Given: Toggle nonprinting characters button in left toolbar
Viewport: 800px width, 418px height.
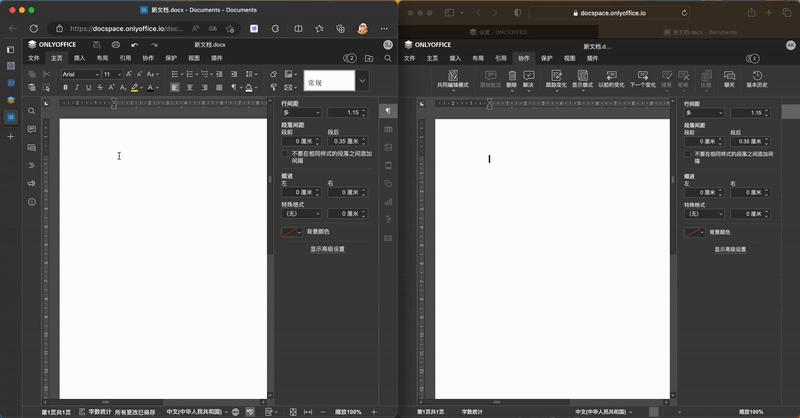Looking at the screenshot, I should (236, 88).
